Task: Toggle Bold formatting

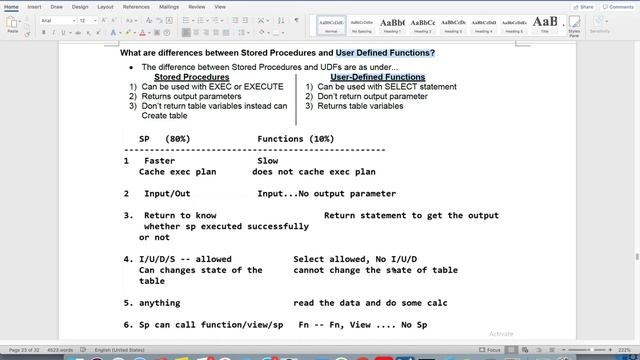Action: (44, 33)
